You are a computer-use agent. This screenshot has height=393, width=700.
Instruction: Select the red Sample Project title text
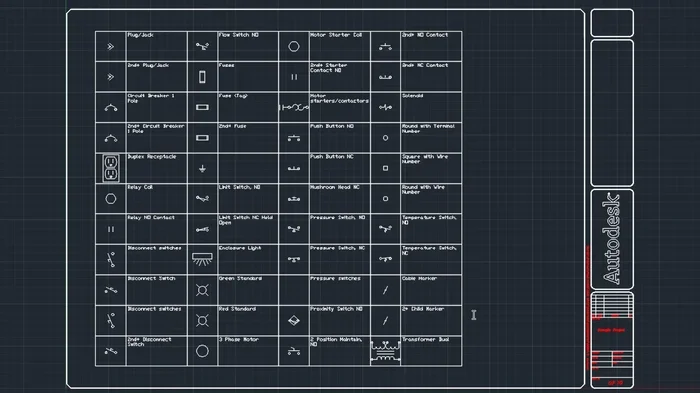612,330
